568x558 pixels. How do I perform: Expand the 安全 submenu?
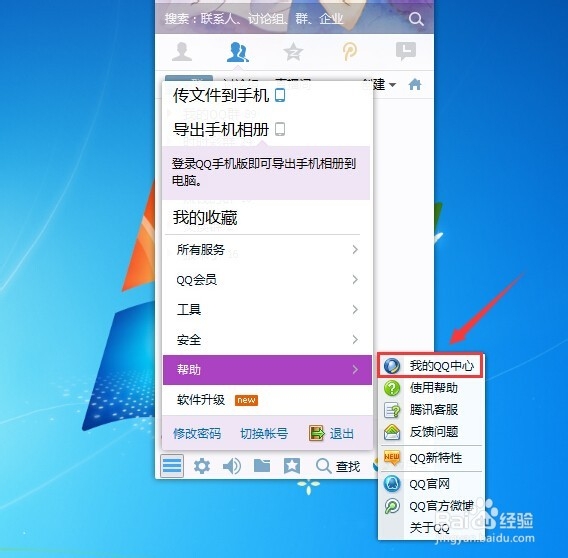pos(267,340)
